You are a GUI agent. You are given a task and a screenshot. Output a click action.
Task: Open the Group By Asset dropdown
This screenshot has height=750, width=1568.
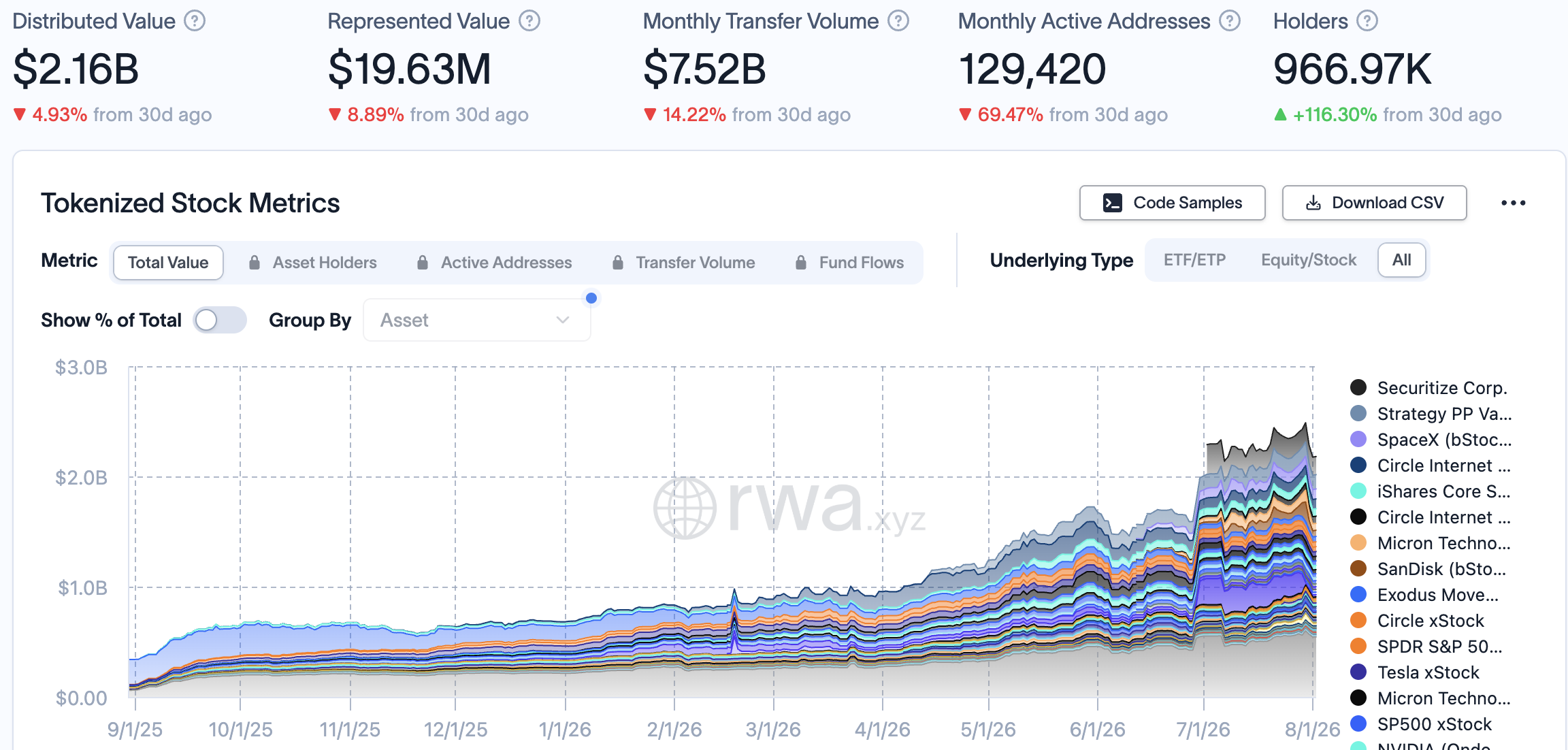coord(477,320)
